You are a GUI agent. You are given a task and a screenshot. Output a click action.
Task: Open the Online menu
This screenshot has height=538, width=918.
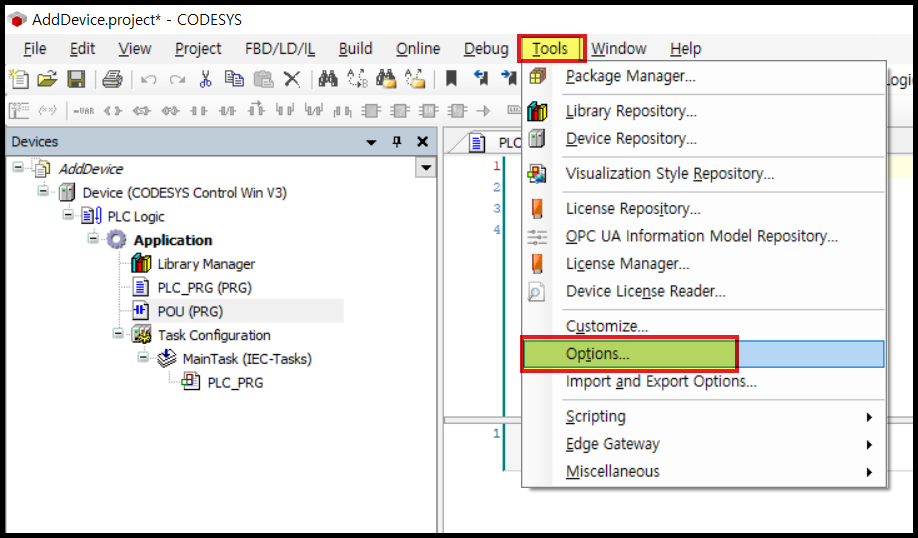pyautogui.click(x=418, y=49)
